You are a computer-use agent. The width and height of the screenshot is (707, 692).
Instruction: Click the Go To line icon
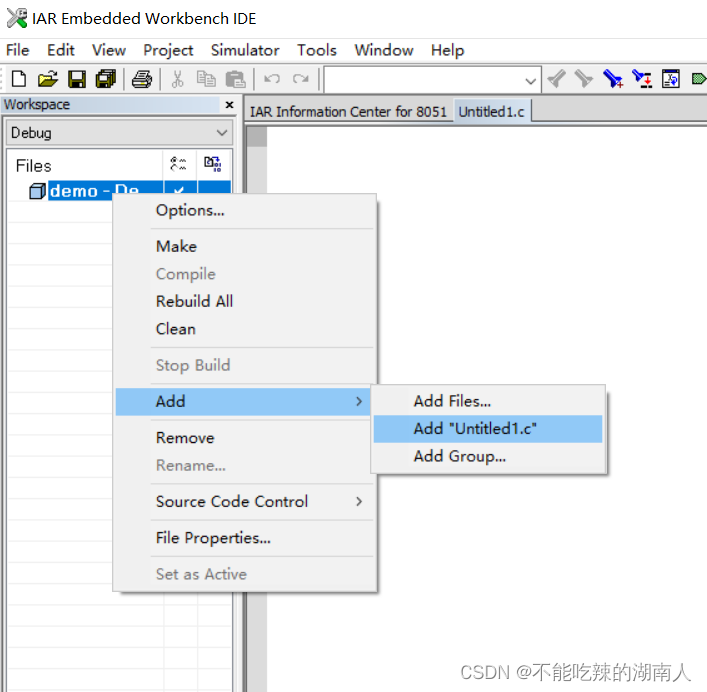tap(670, 79)
